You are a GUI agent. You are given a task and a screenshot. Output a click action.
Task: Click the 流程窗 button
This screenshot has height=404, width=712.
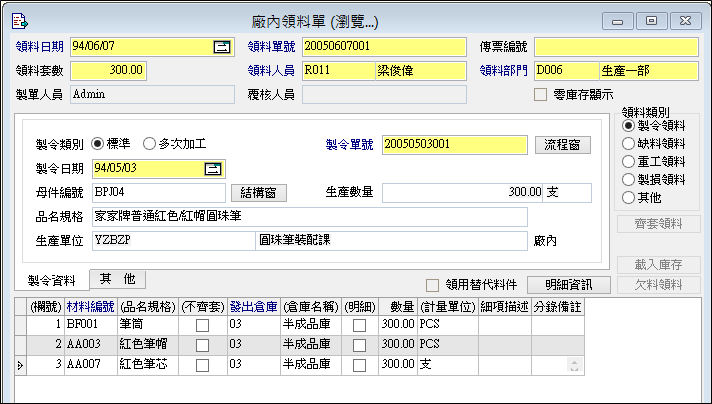[562, 145]
